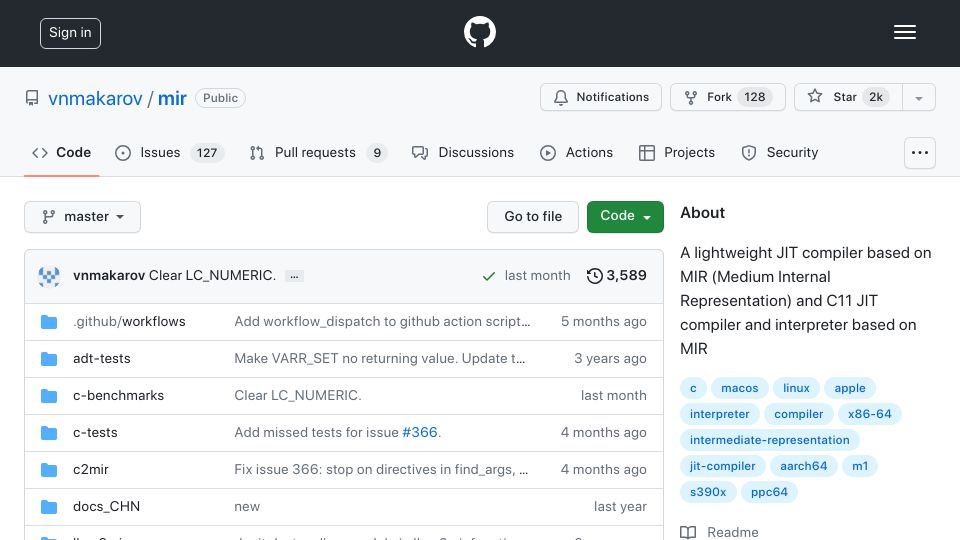Click the 127 issues counter

pyautogui.click(x=207, y=152)
